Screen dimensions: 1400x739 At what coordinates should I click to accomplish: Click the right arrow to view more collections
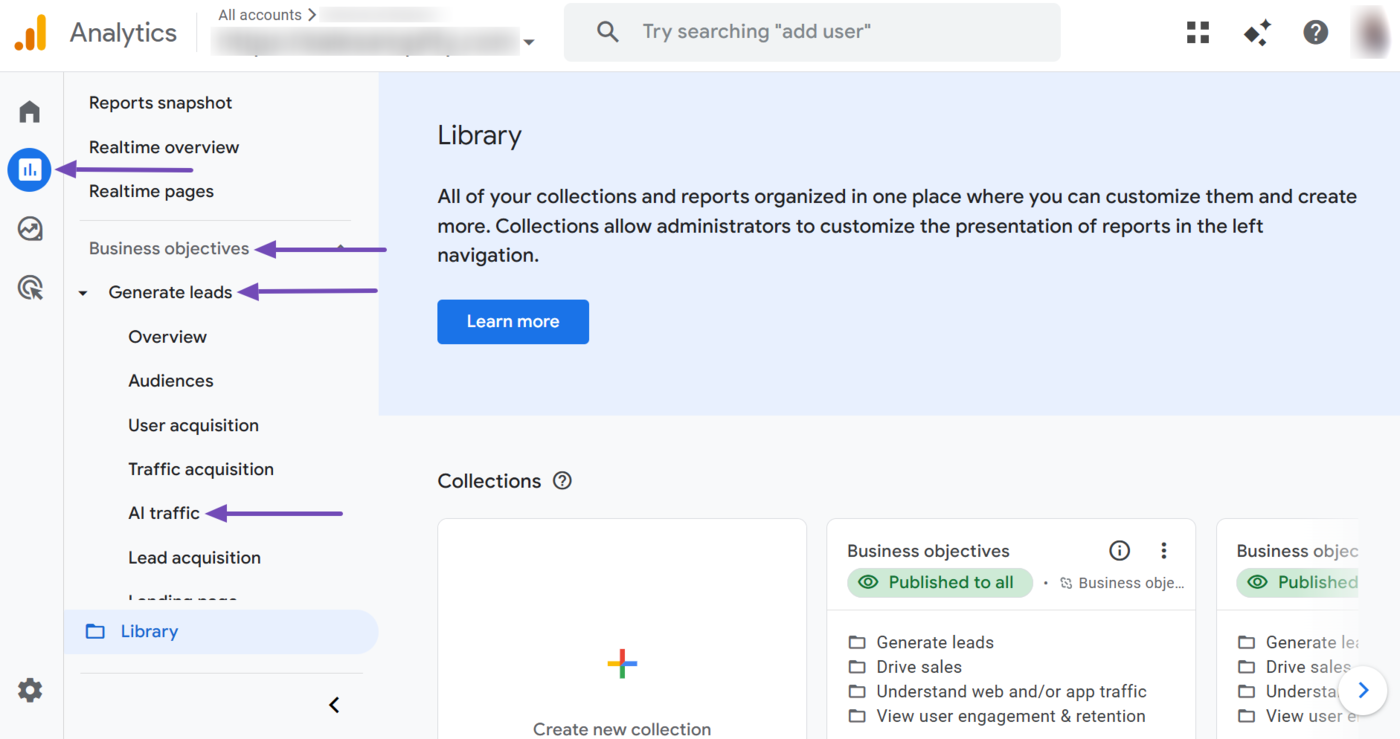pos(1362,690)
